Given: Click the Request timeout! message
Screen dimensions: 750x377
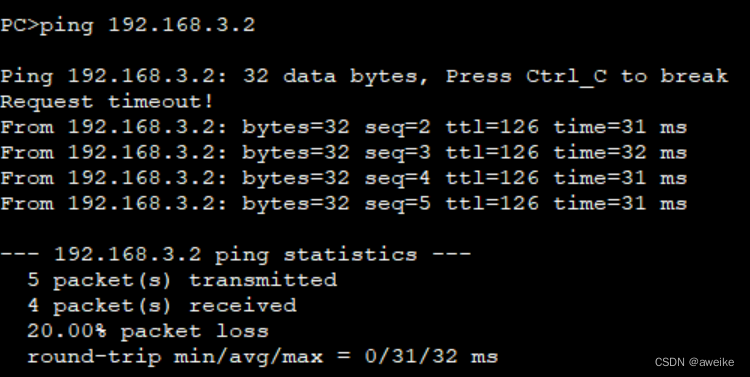Looking at the screenshot, I should coord(107,101).
